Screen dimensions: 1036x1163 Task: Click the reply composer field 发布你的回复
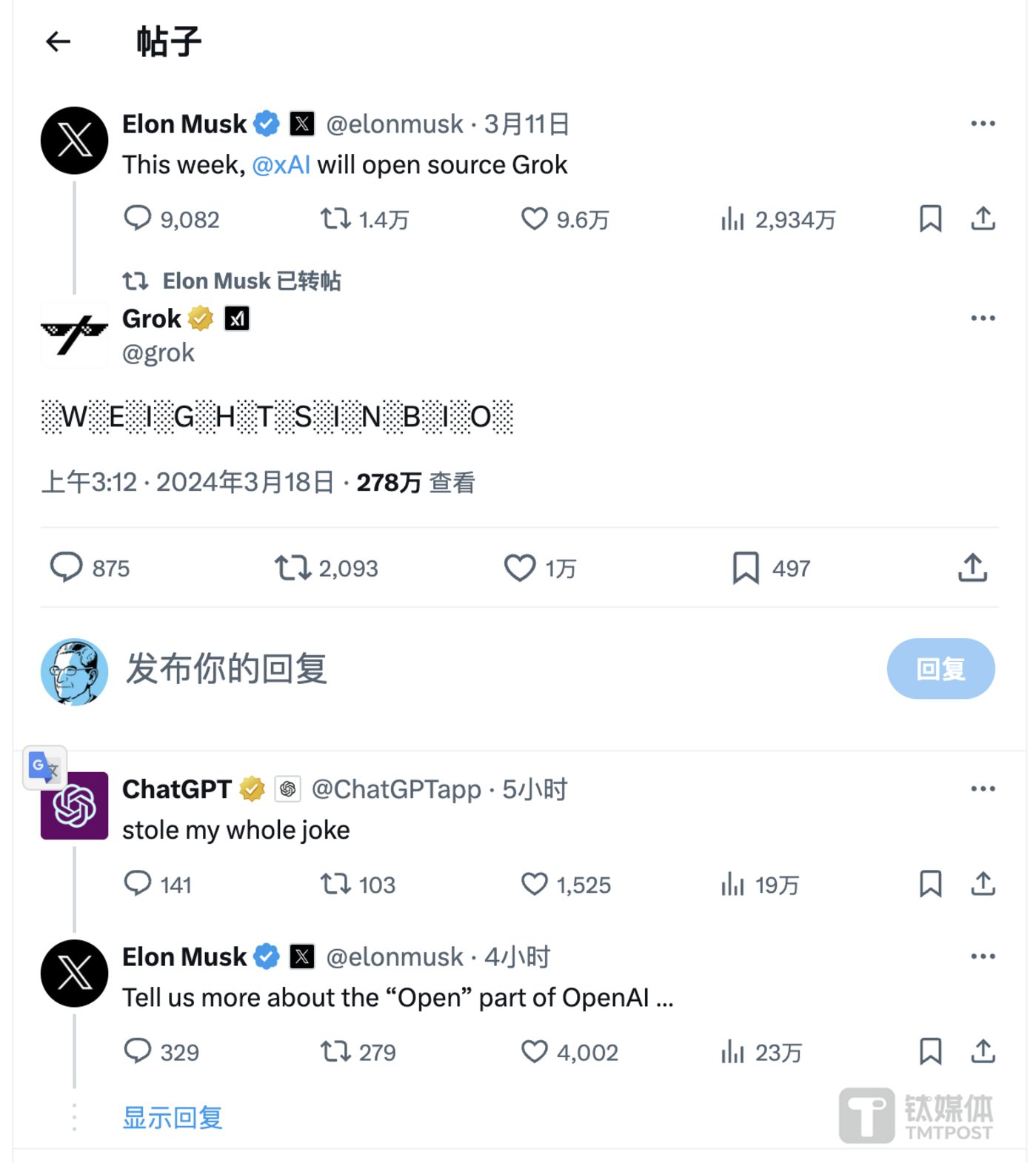pyautogui.click(x=227, y=668)
